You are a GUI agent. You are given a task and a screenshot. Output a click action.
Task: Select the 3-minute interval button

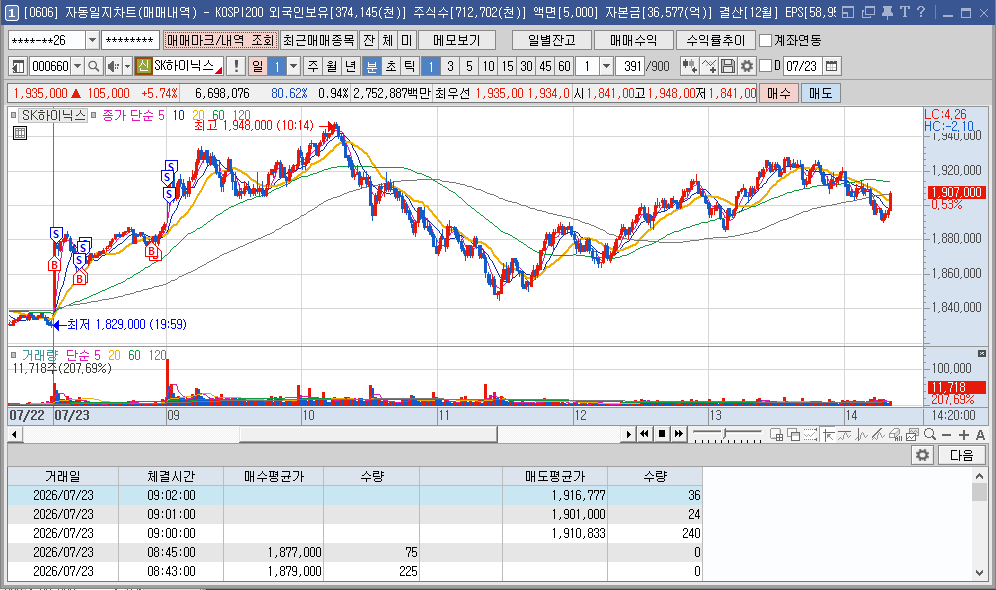click(450, 66)
